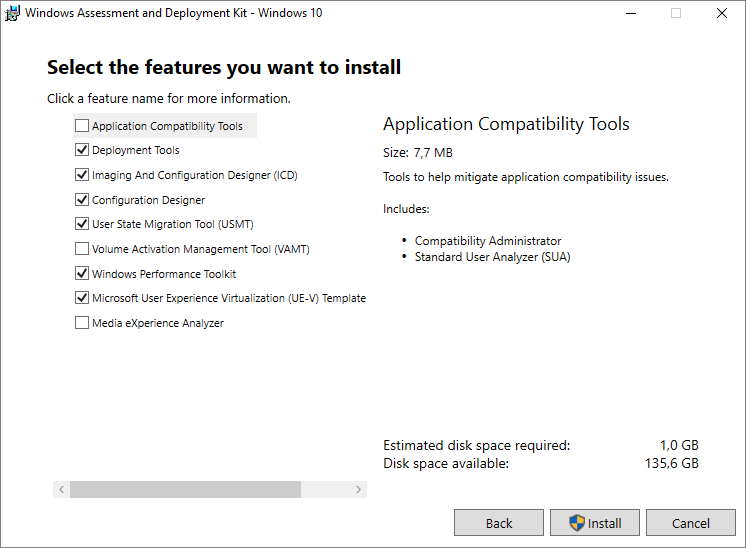Viewport: 746px width, 548px height.
Task: Uncheck the Deployment Tools checkbox
Action: click(82, 151)
